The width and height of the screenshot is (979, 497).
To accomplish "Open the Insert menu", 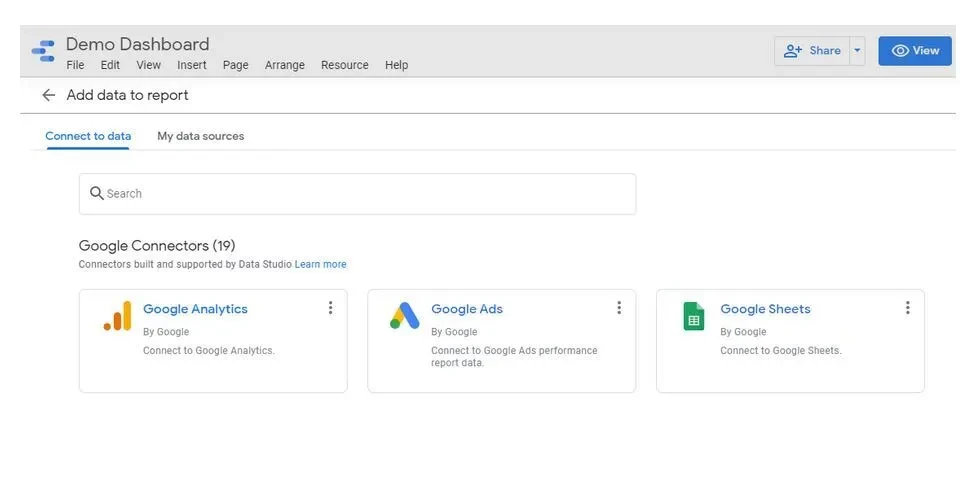I will [192, 65].
